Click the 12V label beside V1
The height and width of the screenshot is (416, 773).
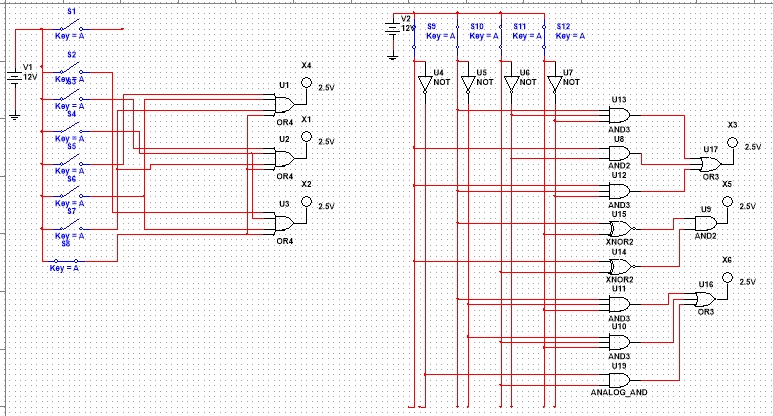(x=30, y=77)
